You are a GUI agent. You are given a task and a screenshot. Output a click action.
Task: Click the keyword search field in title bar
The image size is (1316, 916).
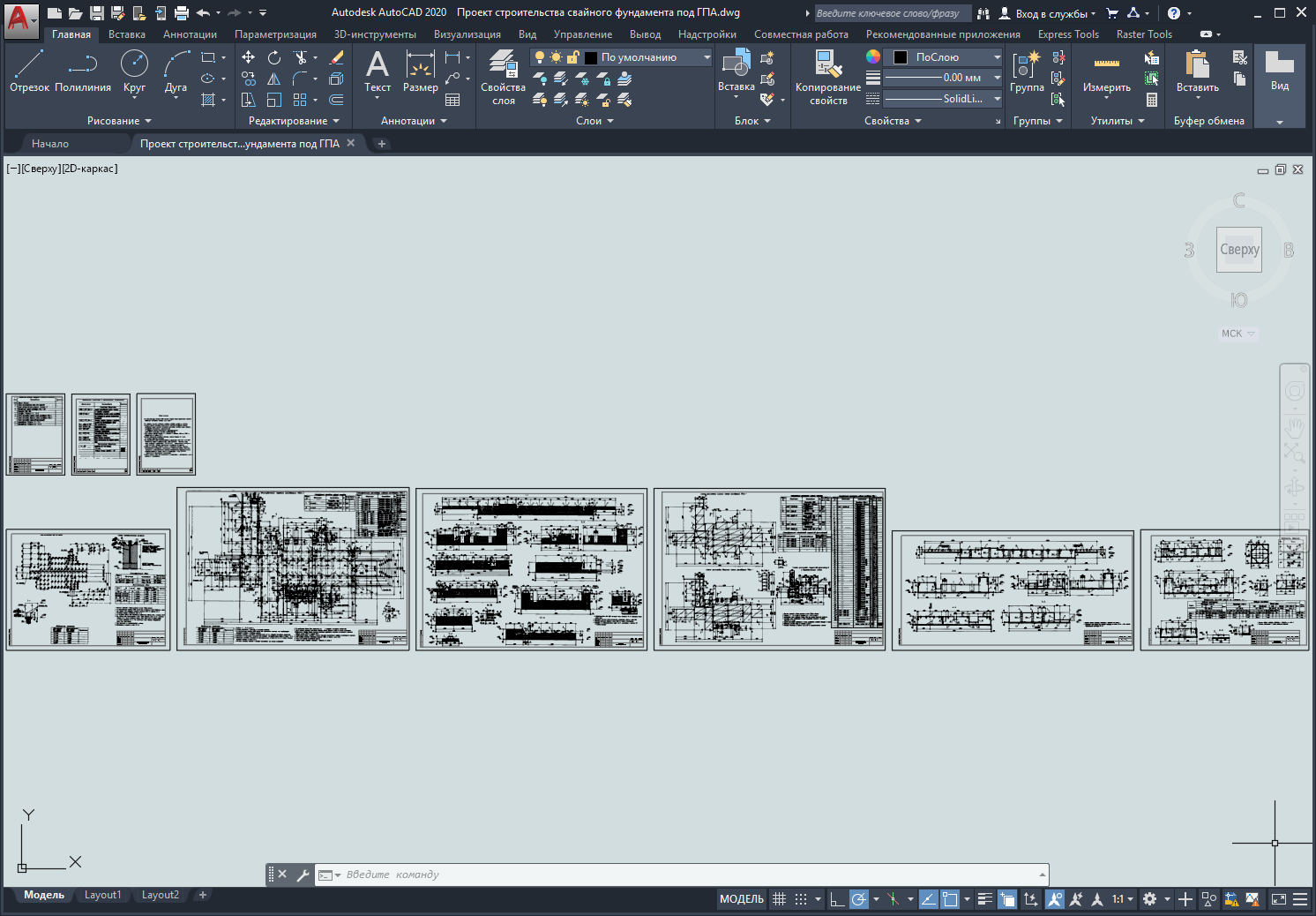click(x=893, y=13)
